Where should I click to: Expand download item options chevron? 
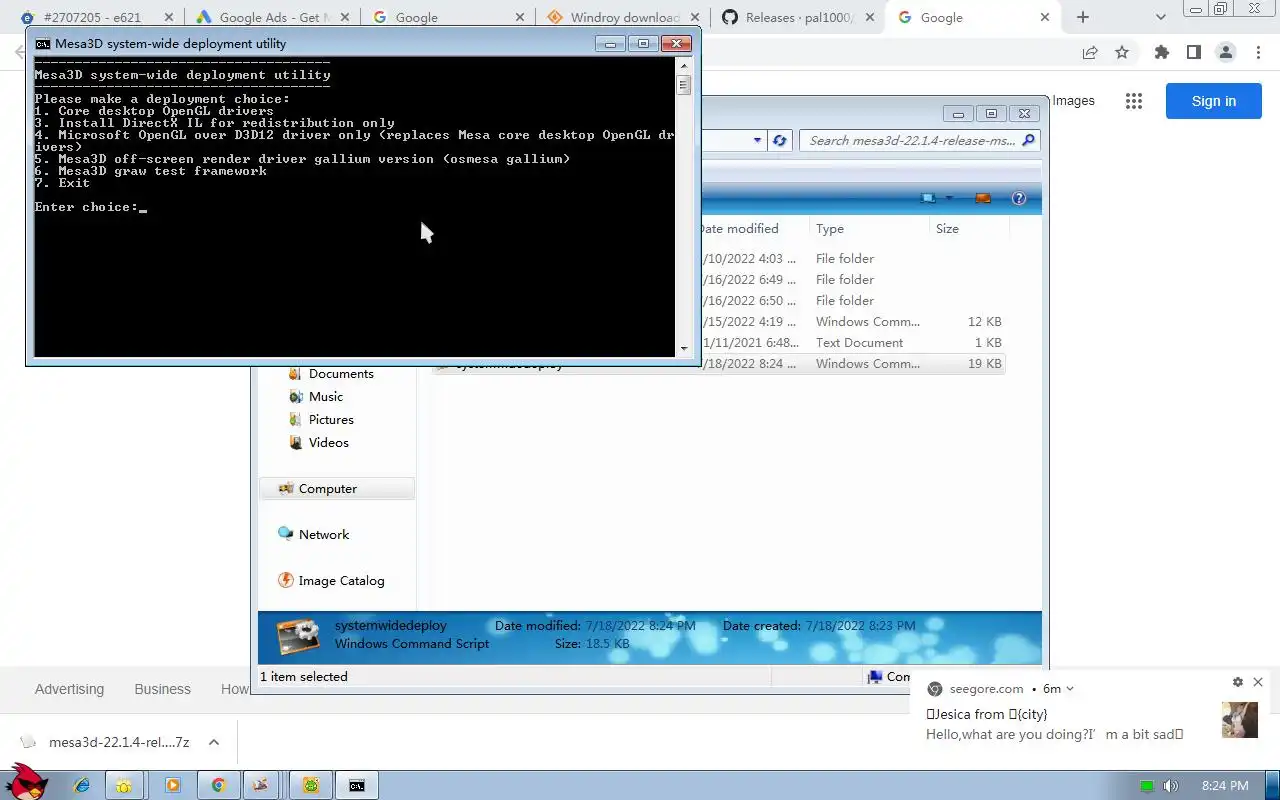pyautogui.click(x=214, y=742)
